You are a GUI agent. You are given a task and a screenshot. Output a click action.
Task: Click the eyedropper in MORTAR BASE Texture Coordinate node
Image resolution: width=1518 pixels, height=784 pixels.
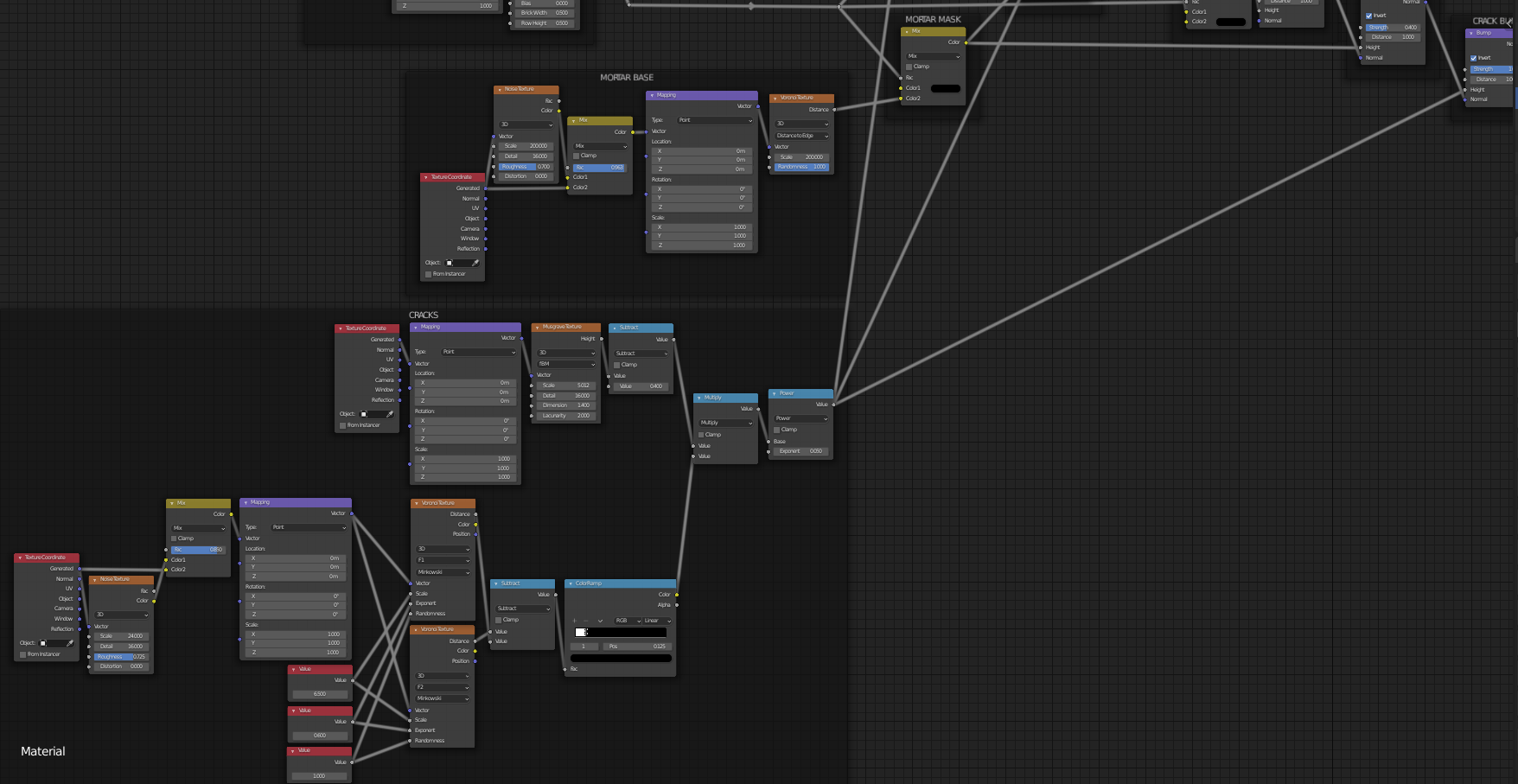click(475, 263)
